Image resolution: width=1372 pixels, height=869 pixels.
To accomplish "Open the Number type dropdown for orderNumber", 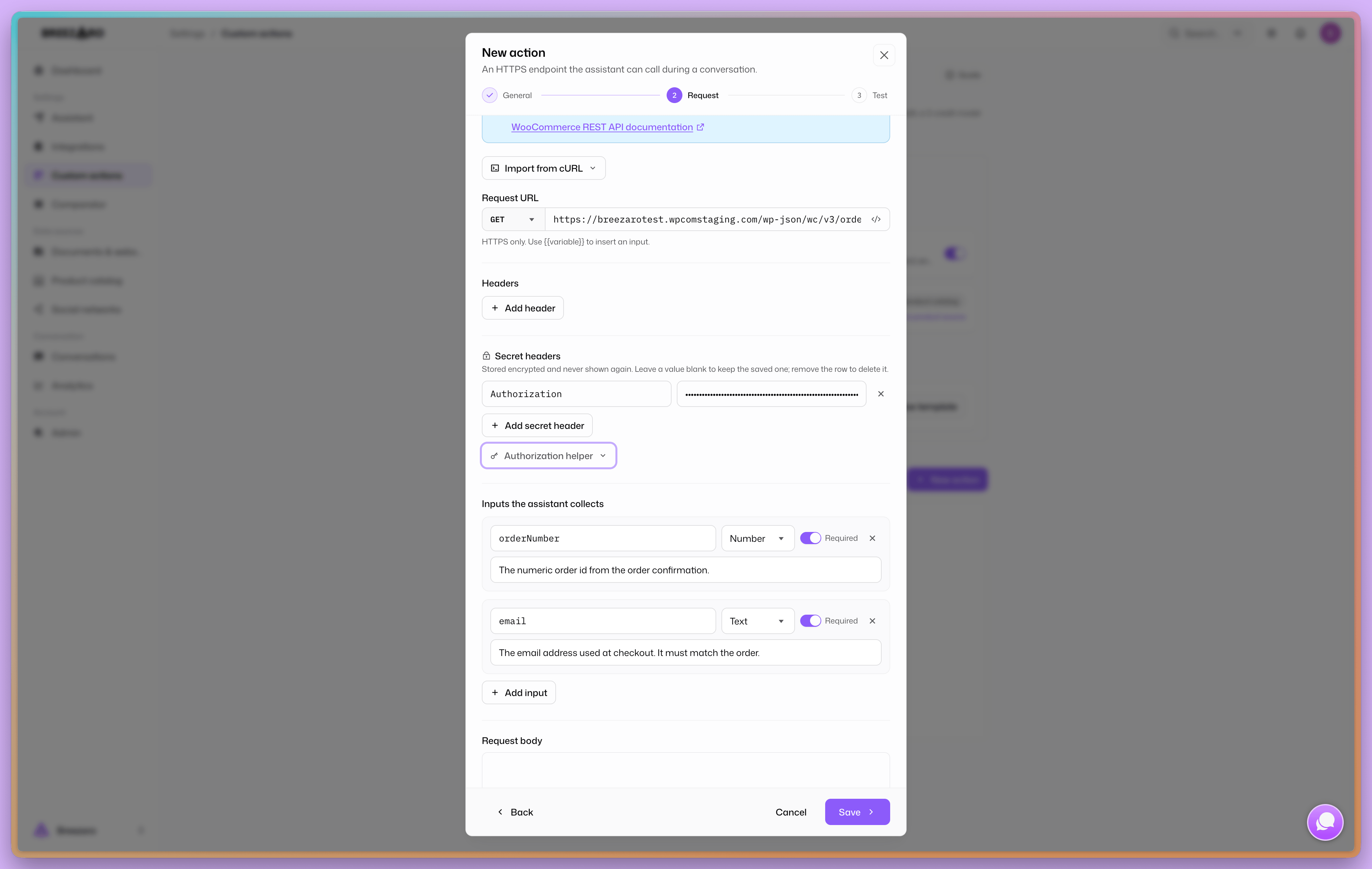I will click(757, 538).
